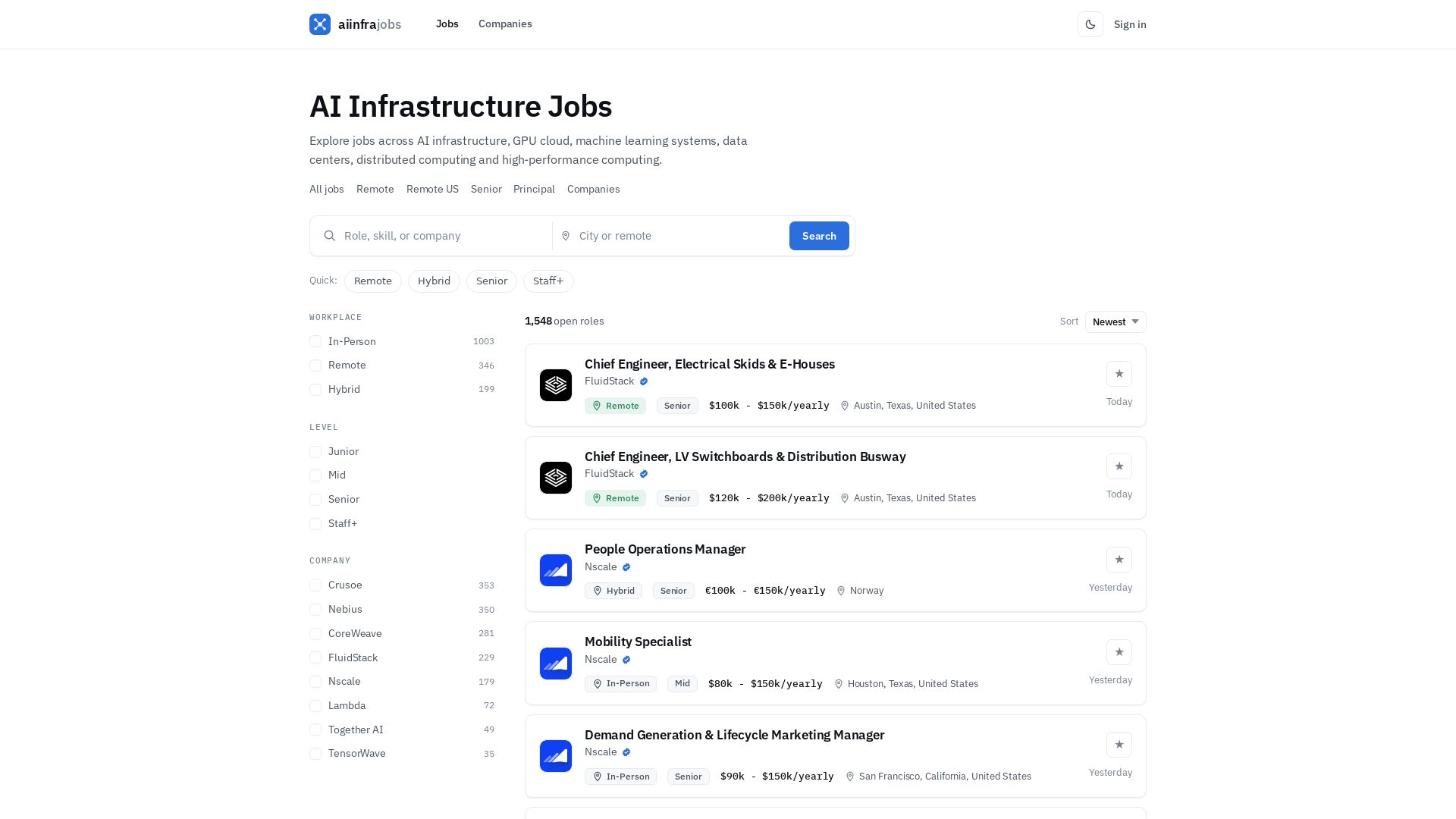Click the location pin icon in search bar

pos(566,236)
